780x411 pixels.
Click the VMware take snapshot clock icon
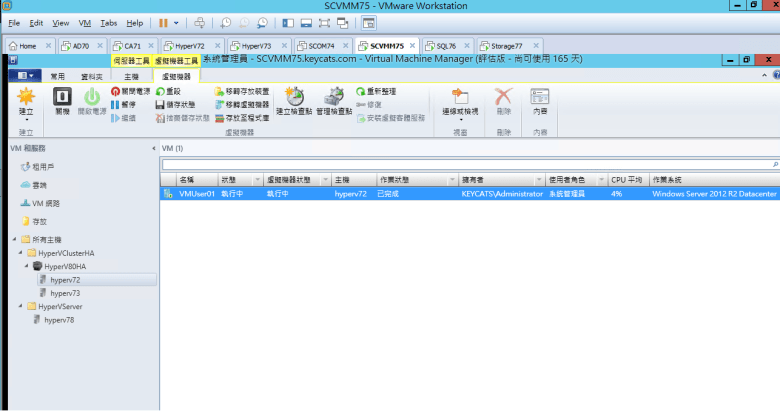tap(226, 22)
